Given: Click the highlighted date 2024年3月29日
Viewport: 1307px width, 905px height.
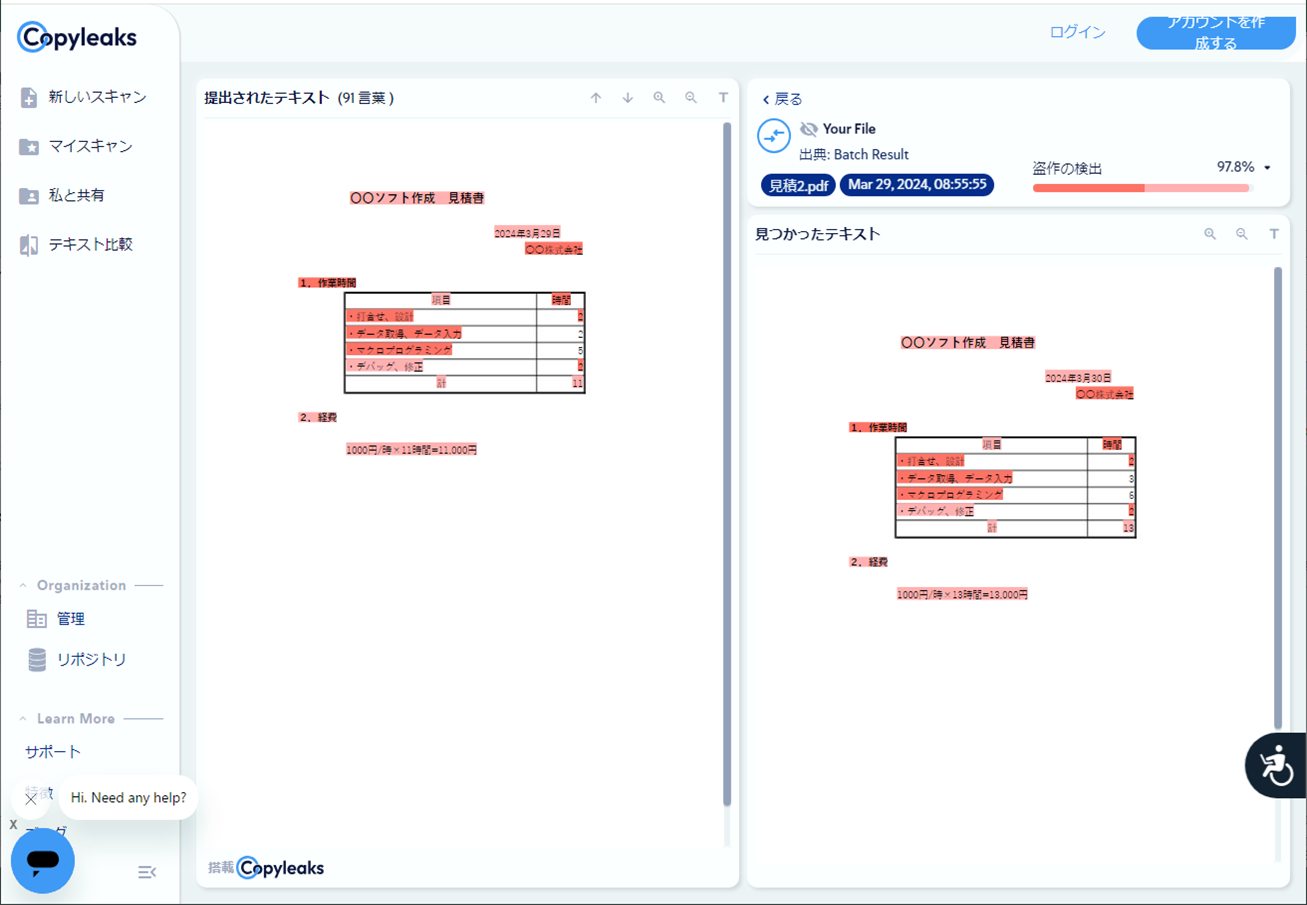Looking at the screenshot, I should pyautogui.click(x=527, y=233).
